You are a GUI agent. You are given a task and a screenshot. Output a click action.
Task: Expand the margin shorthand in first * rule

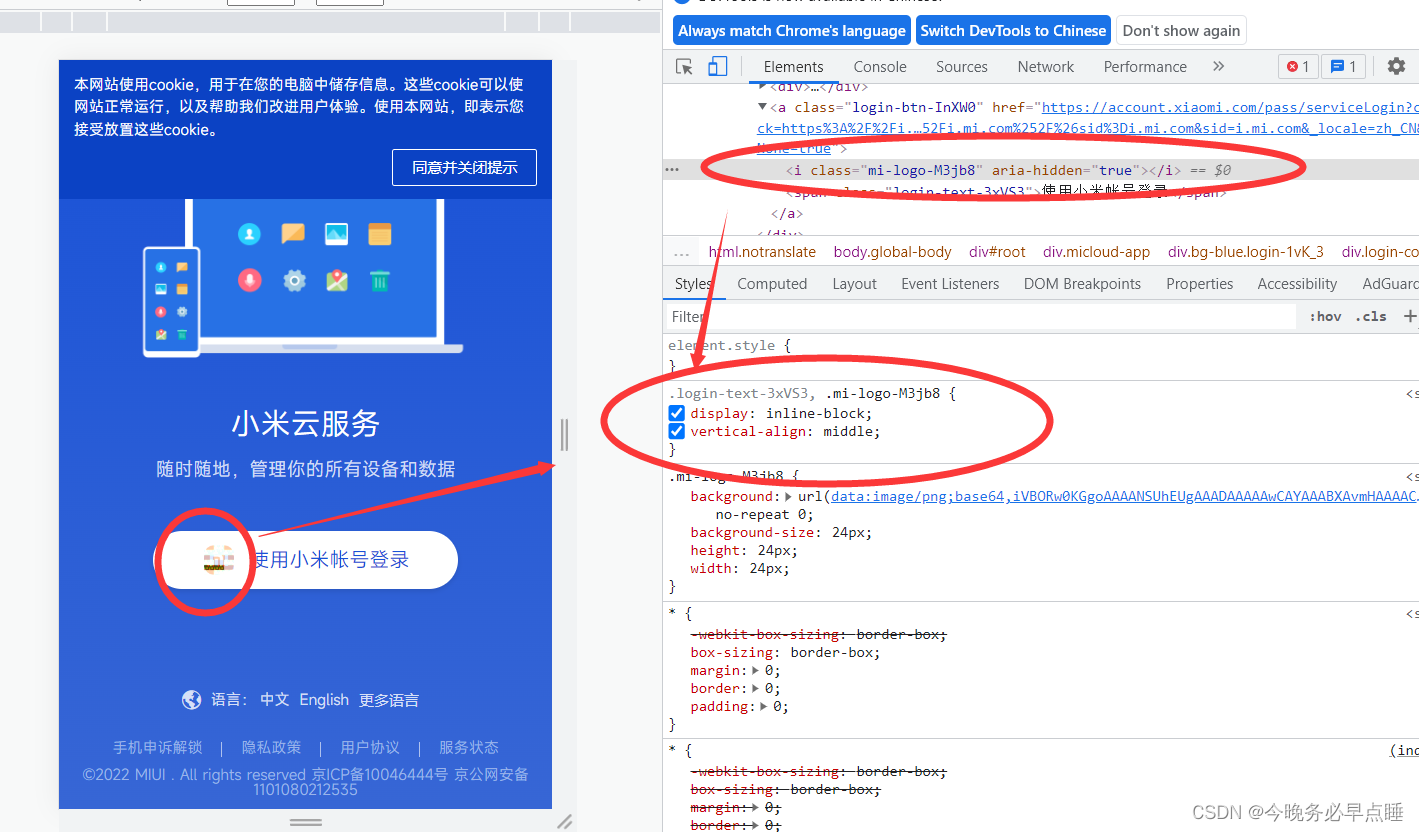point(755,670)
